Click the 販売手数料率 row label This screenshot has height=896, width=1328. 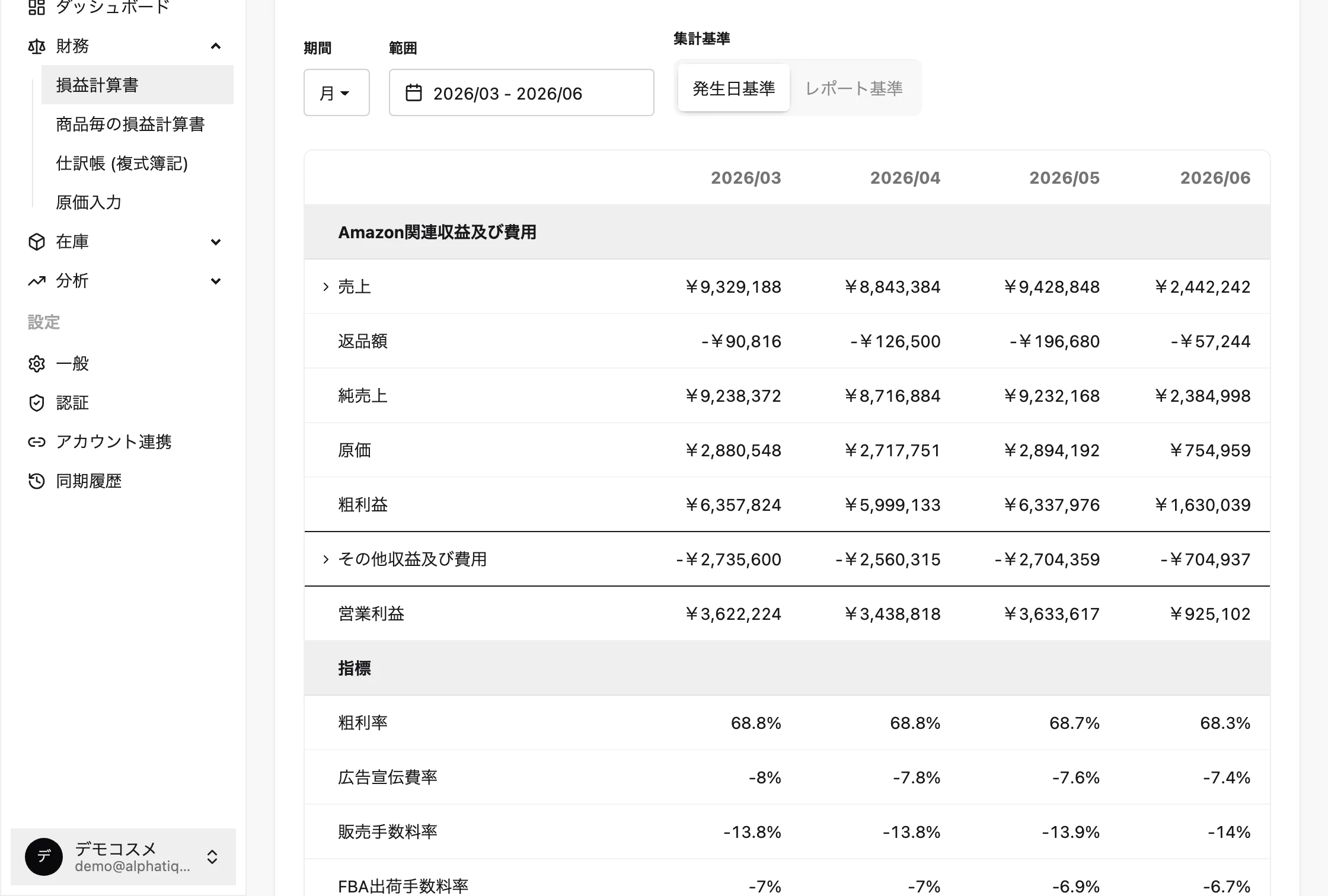coord(388,832)
